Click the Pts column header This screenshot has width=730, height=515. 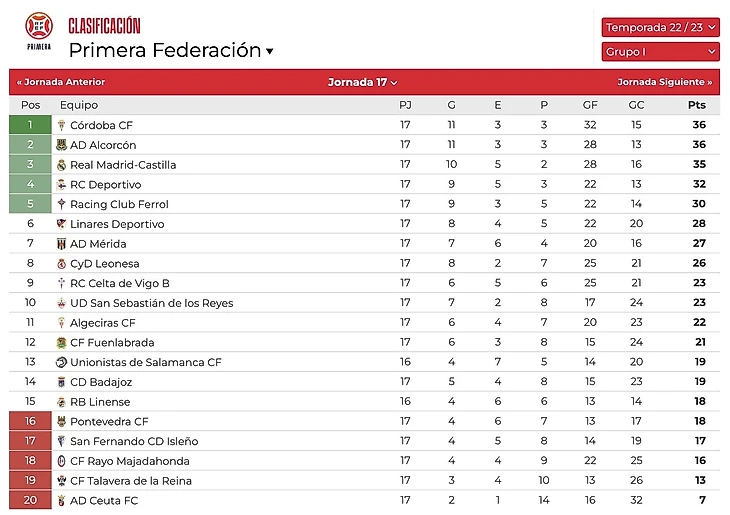[x=696, y=105]
